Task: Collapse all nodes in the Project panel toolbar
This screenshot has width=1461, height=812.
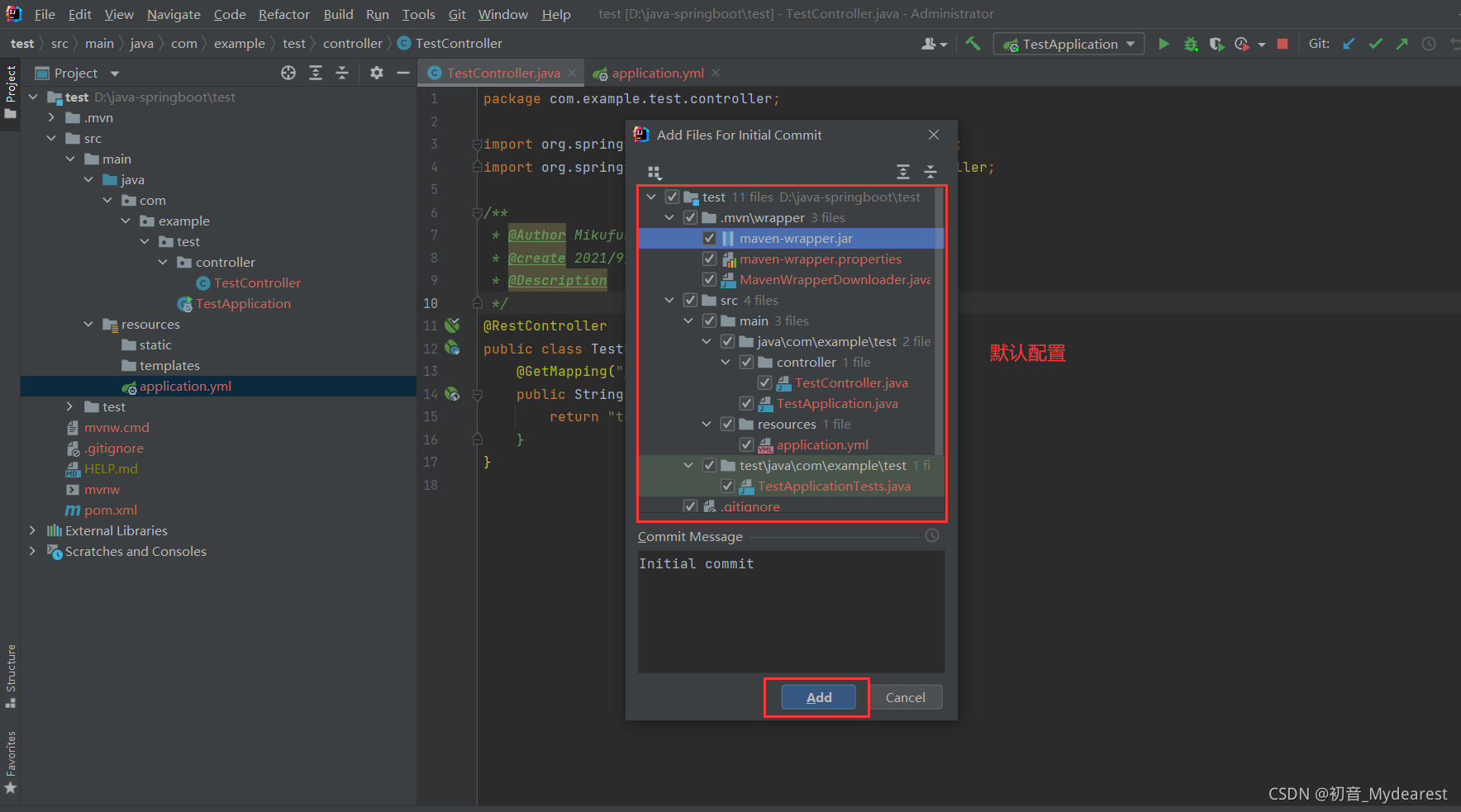Action: (x=342, y=73)
